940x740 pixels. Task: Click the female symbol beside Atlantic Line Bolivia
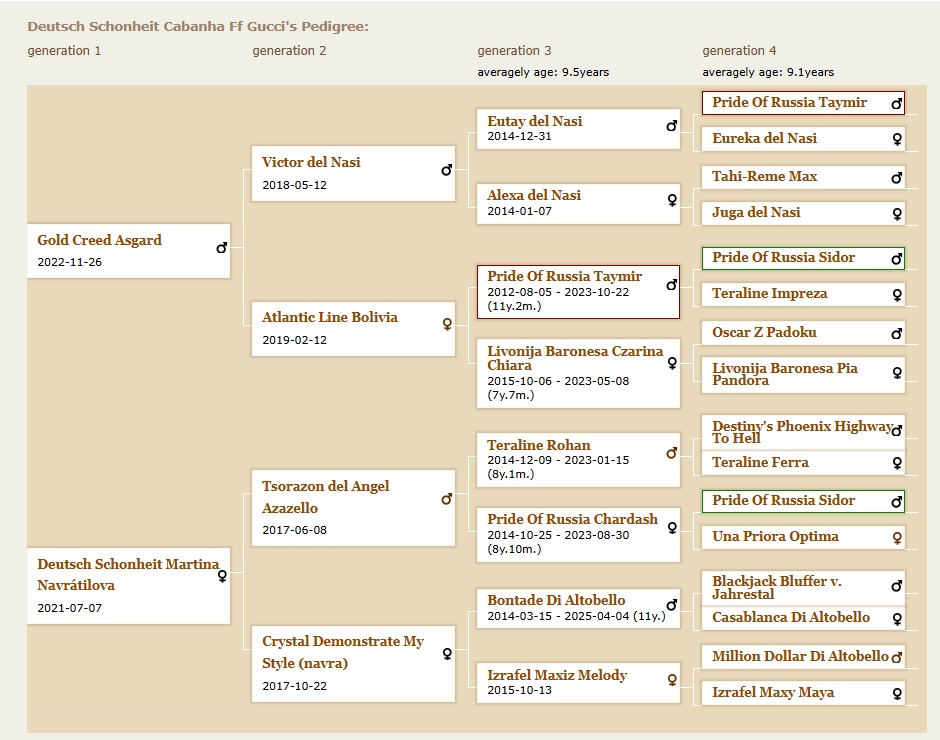[x=446, y=324]
